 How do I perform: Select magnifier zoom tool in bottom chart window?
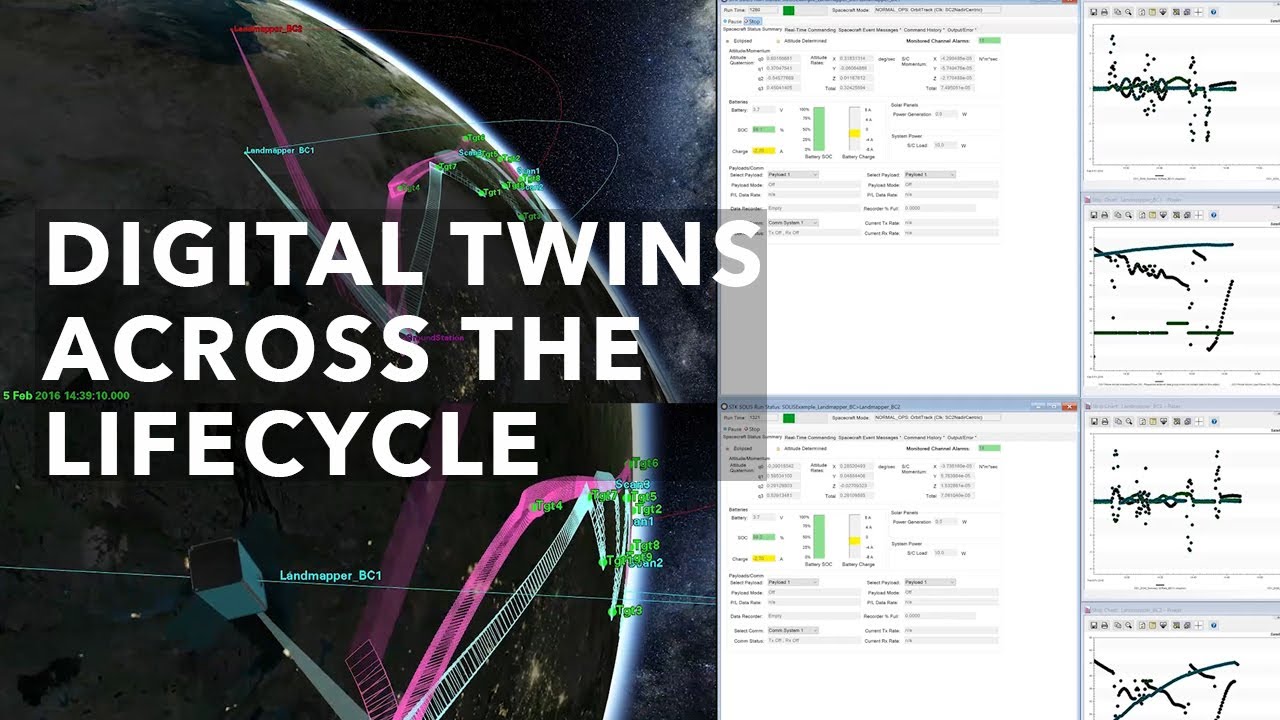click(x=1128, y=625)
